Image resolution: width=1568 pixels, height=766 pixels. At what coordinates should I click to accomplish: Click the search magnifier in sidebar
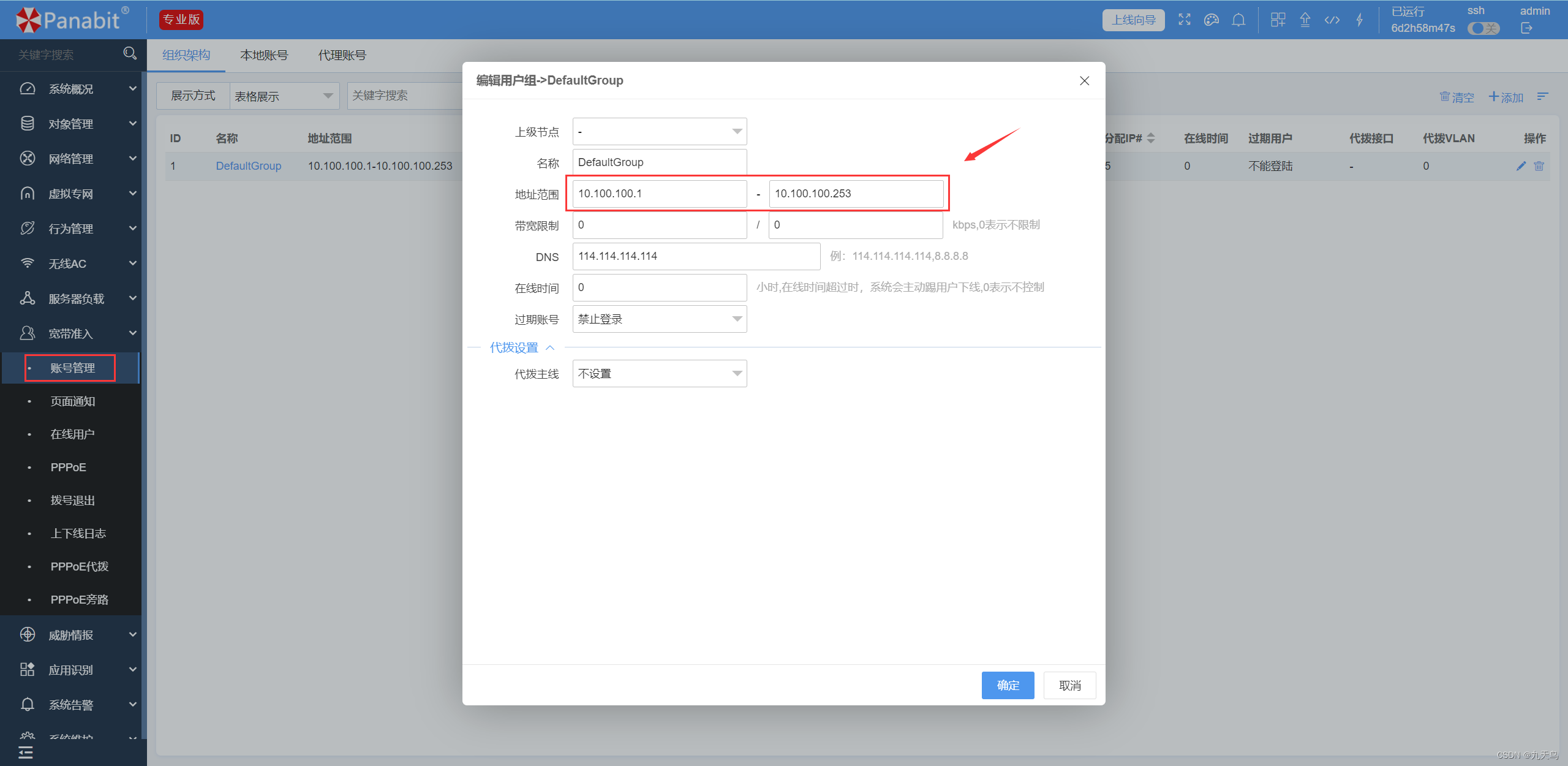click(x=129, y=54)
